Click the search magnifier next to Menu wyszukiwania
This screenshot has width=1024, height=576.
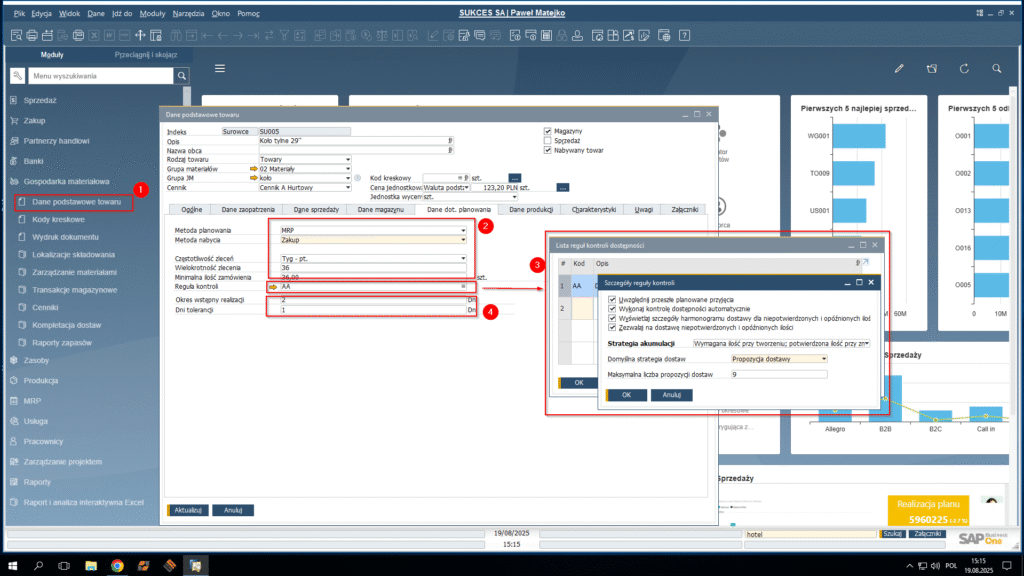[182, 76]
